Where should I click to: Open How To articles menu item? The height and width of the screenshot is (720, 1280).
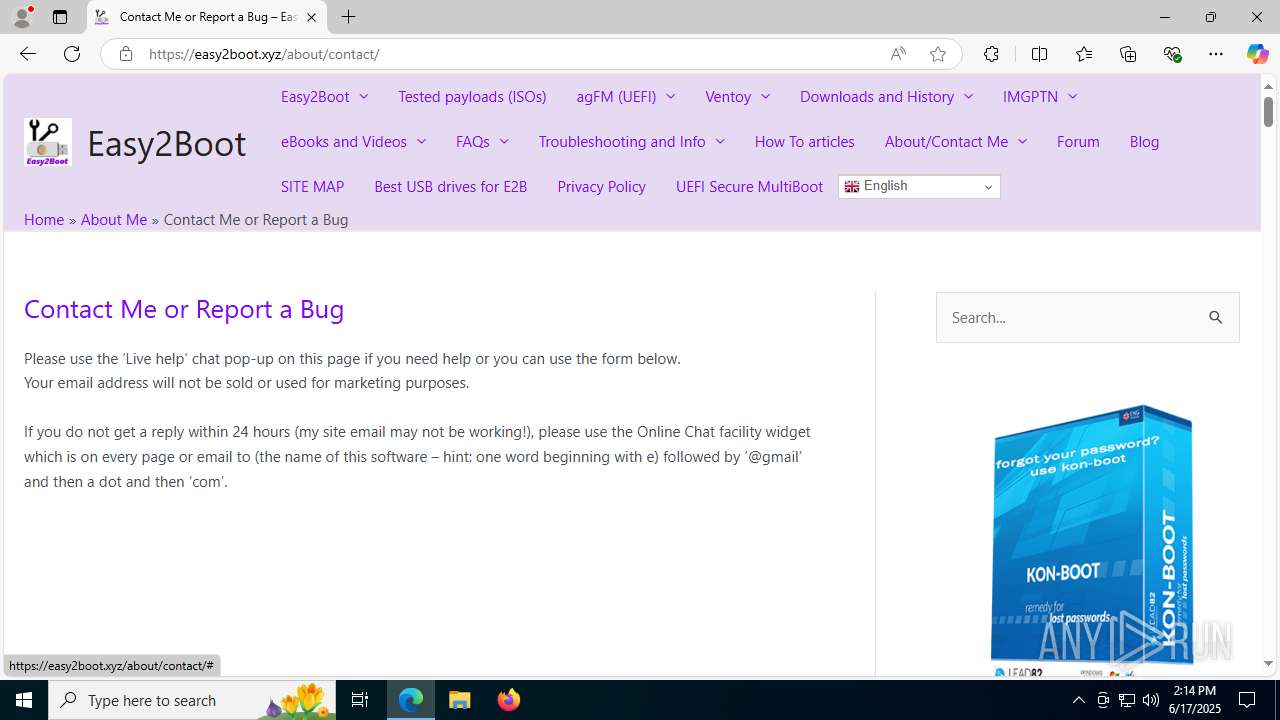[804, 141]
